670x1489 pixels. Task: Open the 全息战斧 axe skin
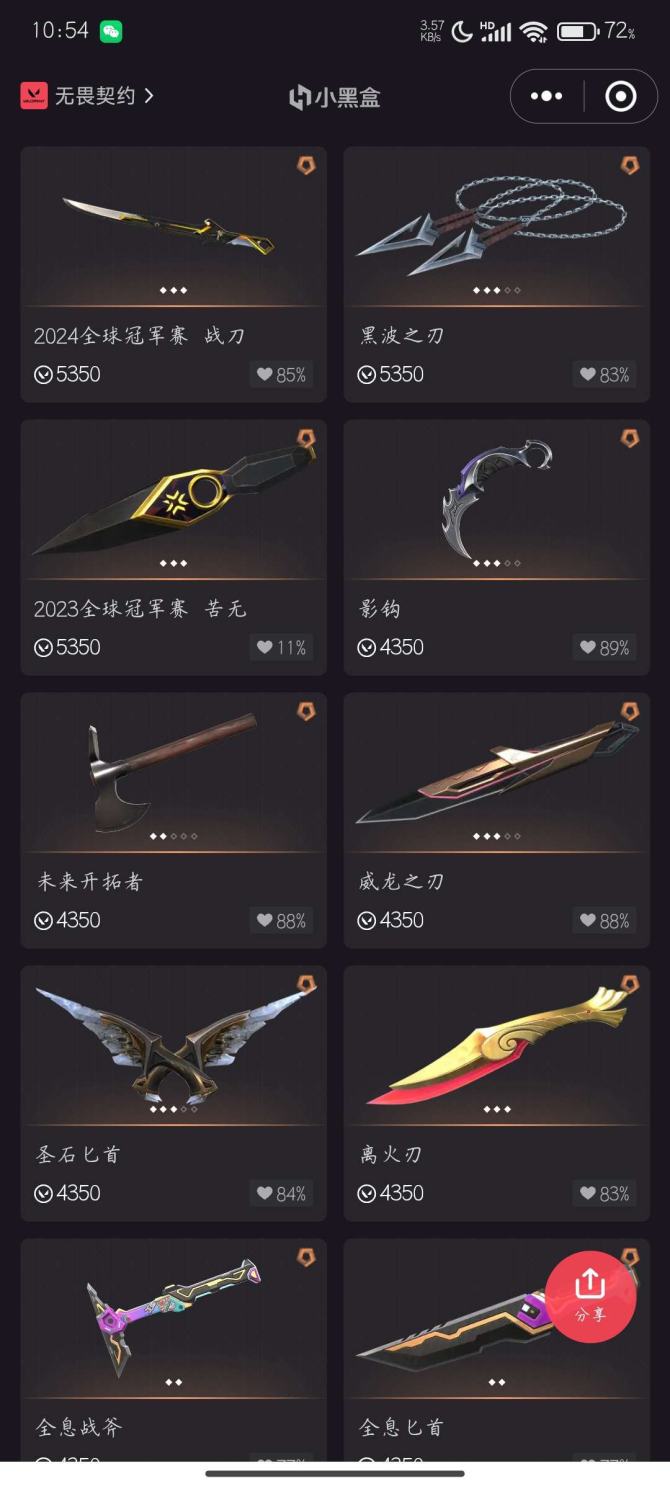pyautogui.click(x=174, y=1350)
